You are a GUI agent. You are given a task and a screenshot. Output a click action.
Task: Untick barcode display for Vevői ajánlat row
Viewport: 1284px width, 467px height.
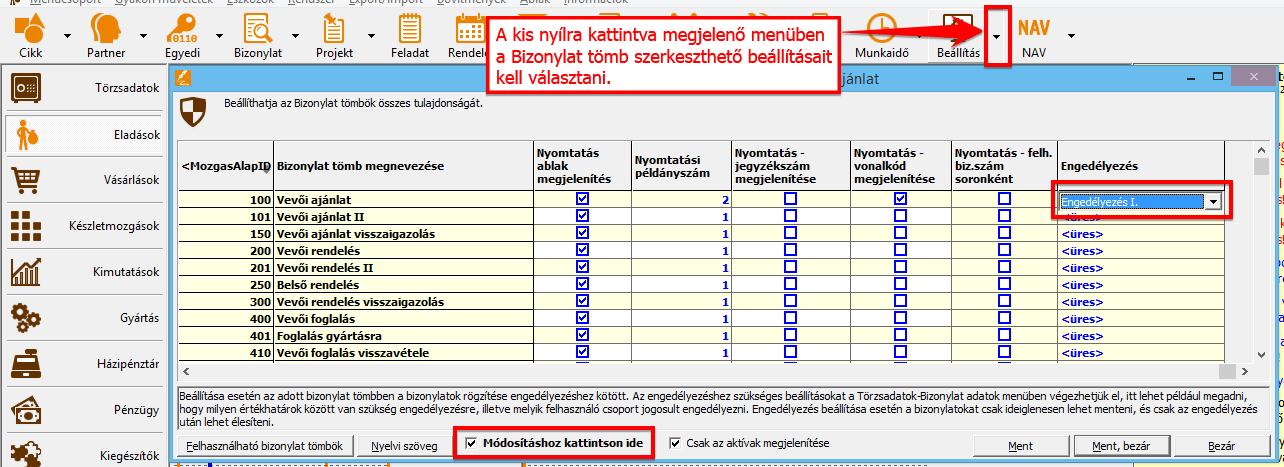900,199
